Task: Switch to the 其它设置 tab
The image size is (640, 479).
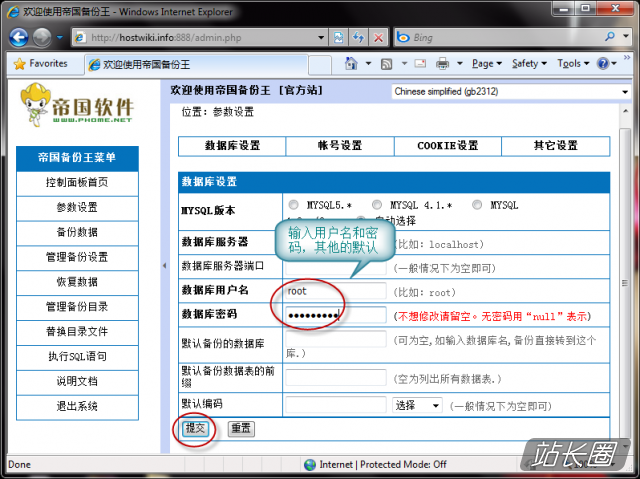Action: (556, 146)
